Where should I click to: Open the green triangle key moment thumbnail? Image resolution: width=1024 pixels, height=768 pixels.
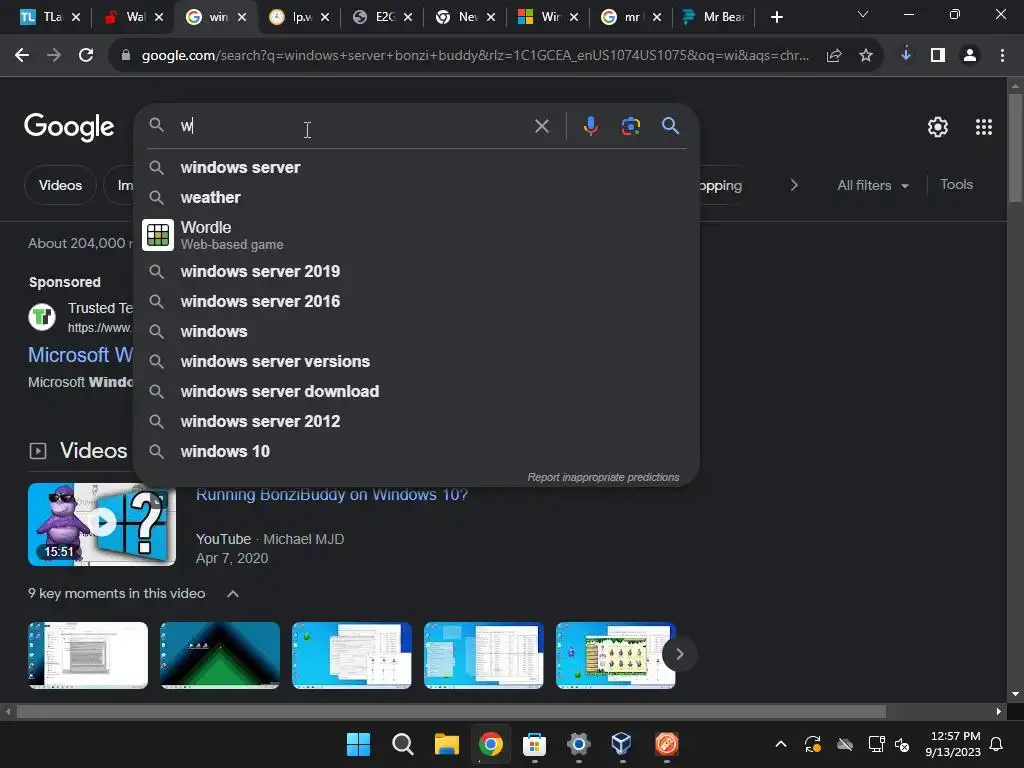pyautogui.click(x=220, y=655)
